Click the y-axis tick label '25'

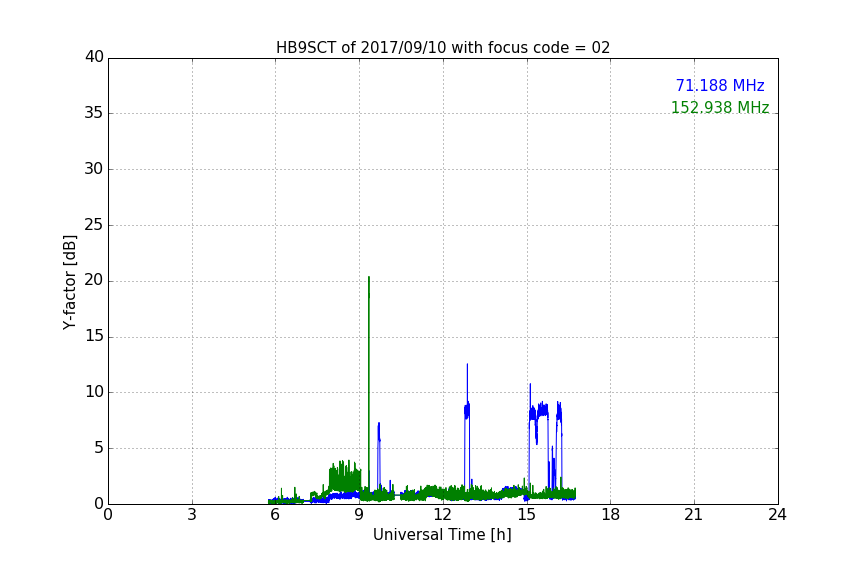click(94, 224)
